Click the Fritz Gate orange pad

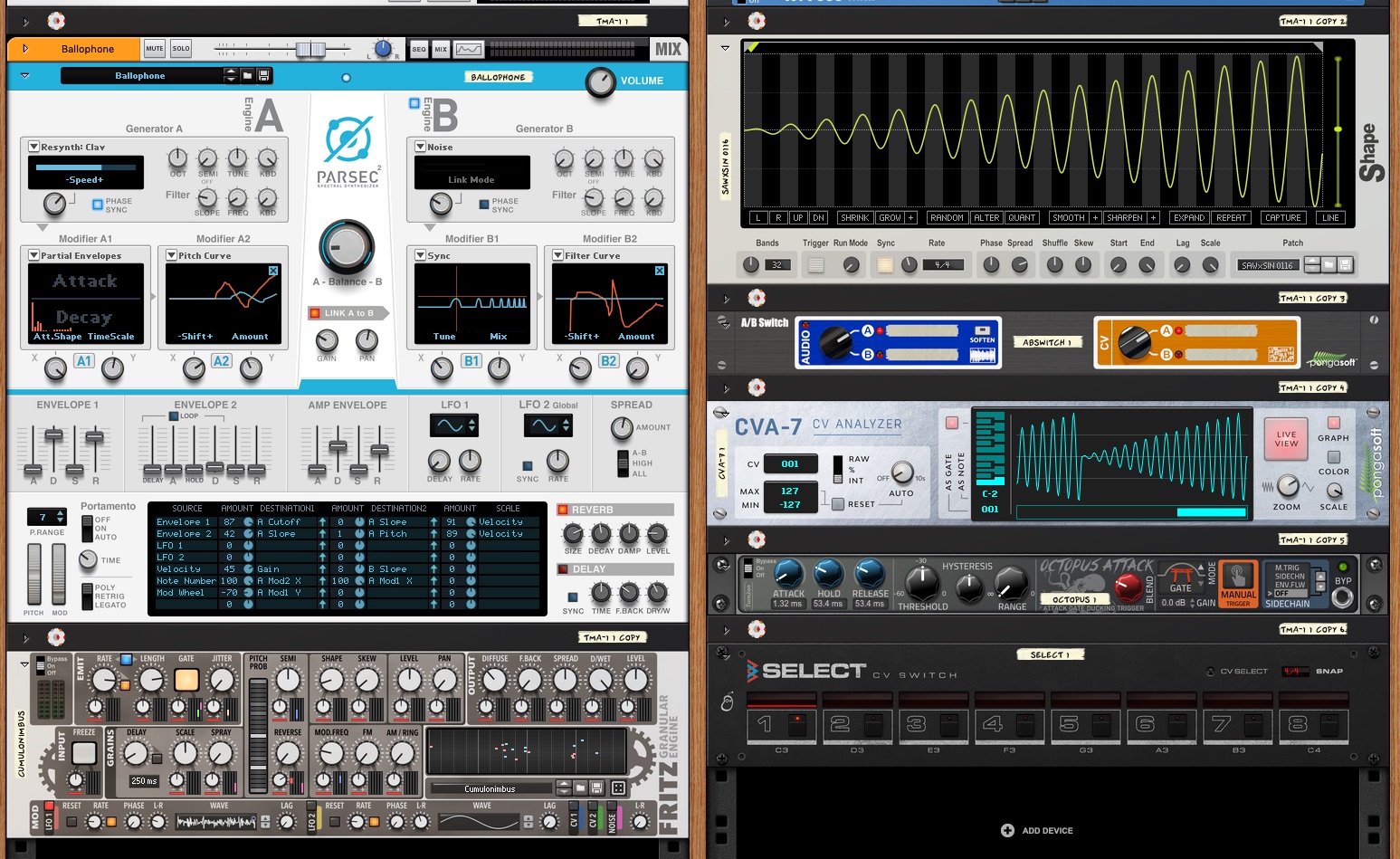coord(186,680)
